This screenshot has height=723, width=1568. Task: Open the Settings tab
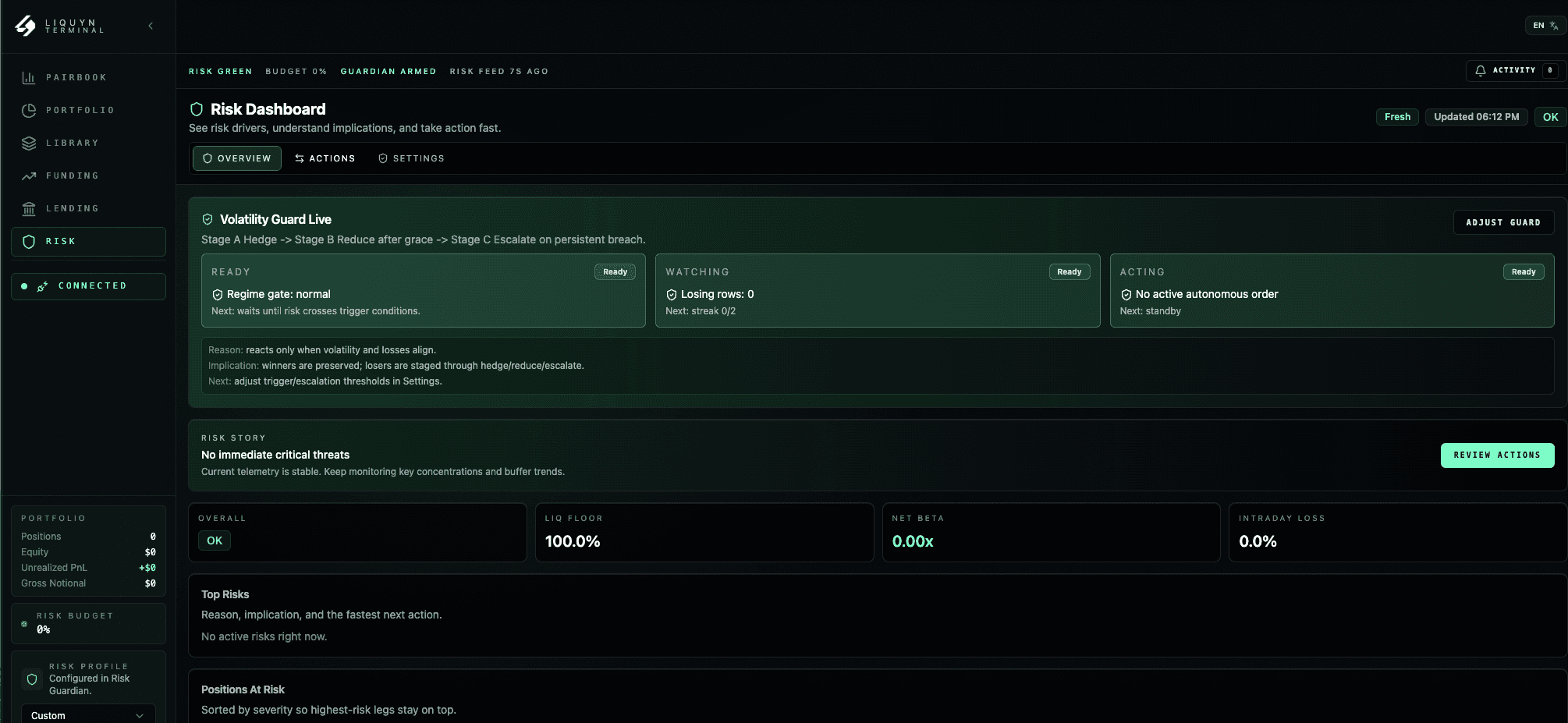point(411,158)
